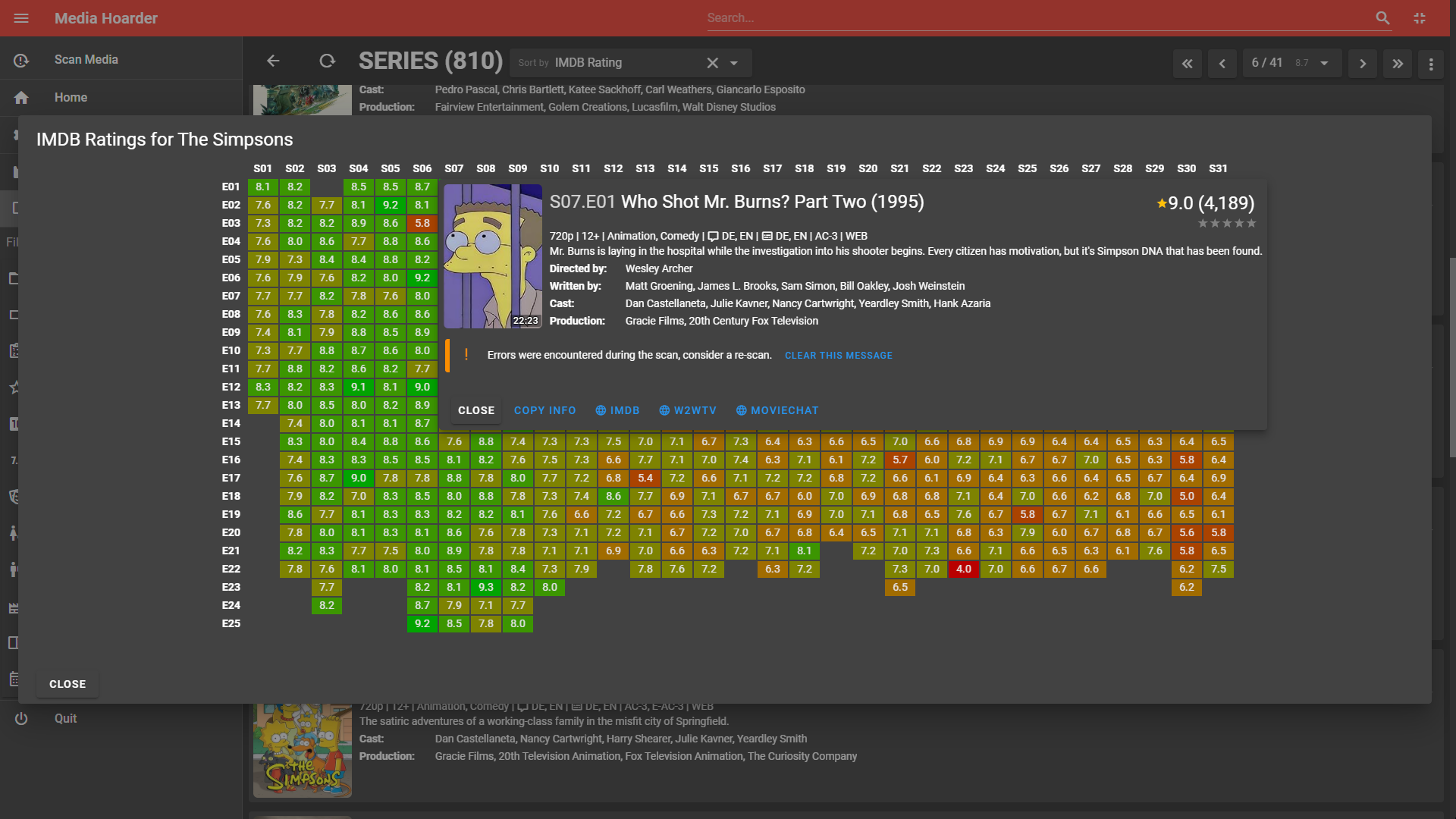Screen dimensions: 1456x819
Task: Go to previous page arrow
Action: 1222,64
